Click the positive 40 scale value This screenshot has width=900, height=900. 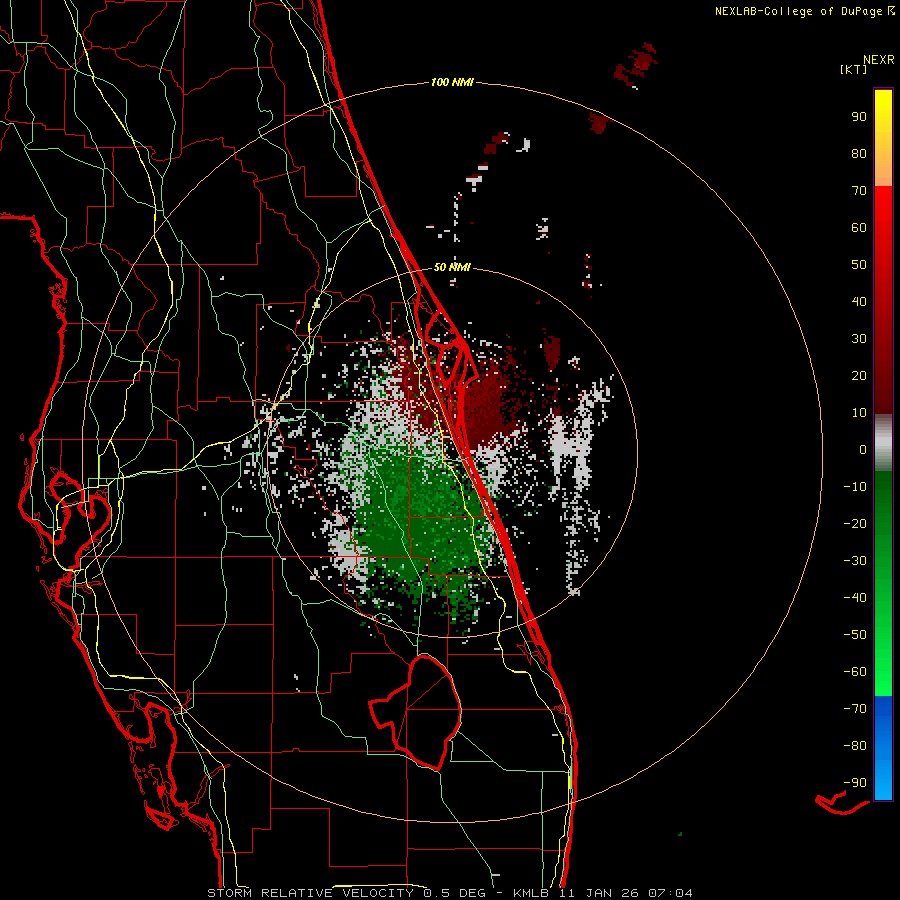click(x=859, y=301)
